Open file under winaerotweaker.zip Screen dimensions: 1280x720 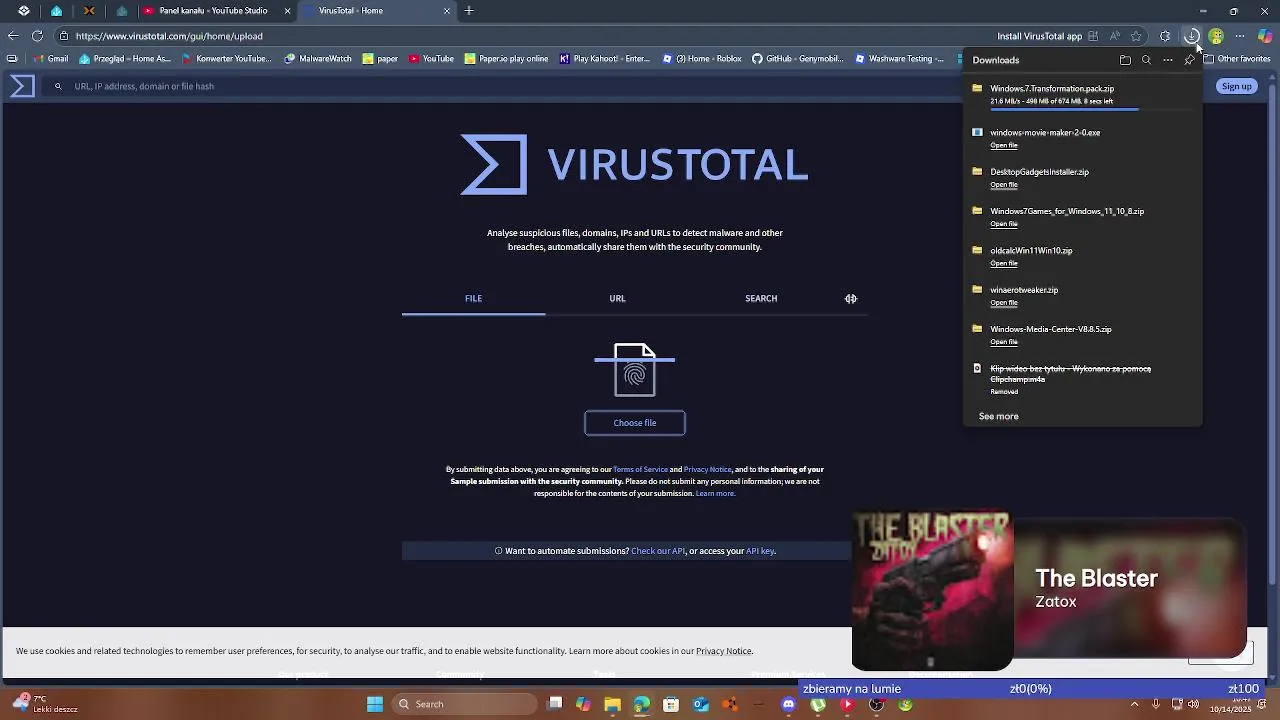[1004, 303]
